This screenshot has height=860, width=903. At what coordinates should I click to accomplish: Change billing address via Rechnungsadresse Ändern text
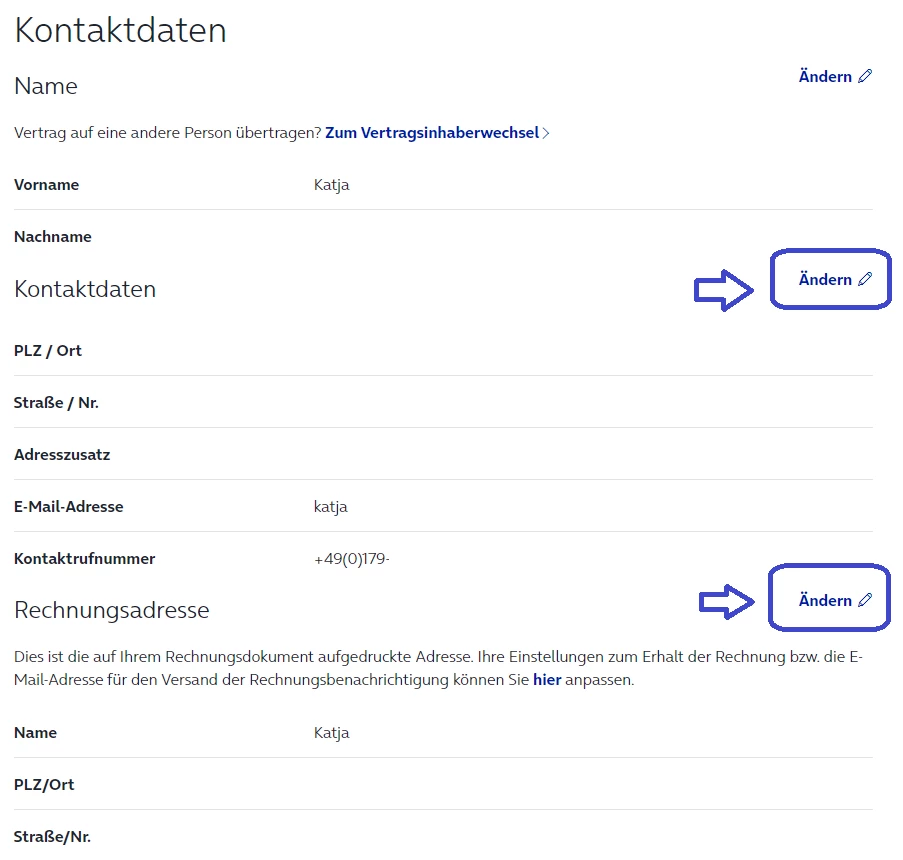point(825,600)
